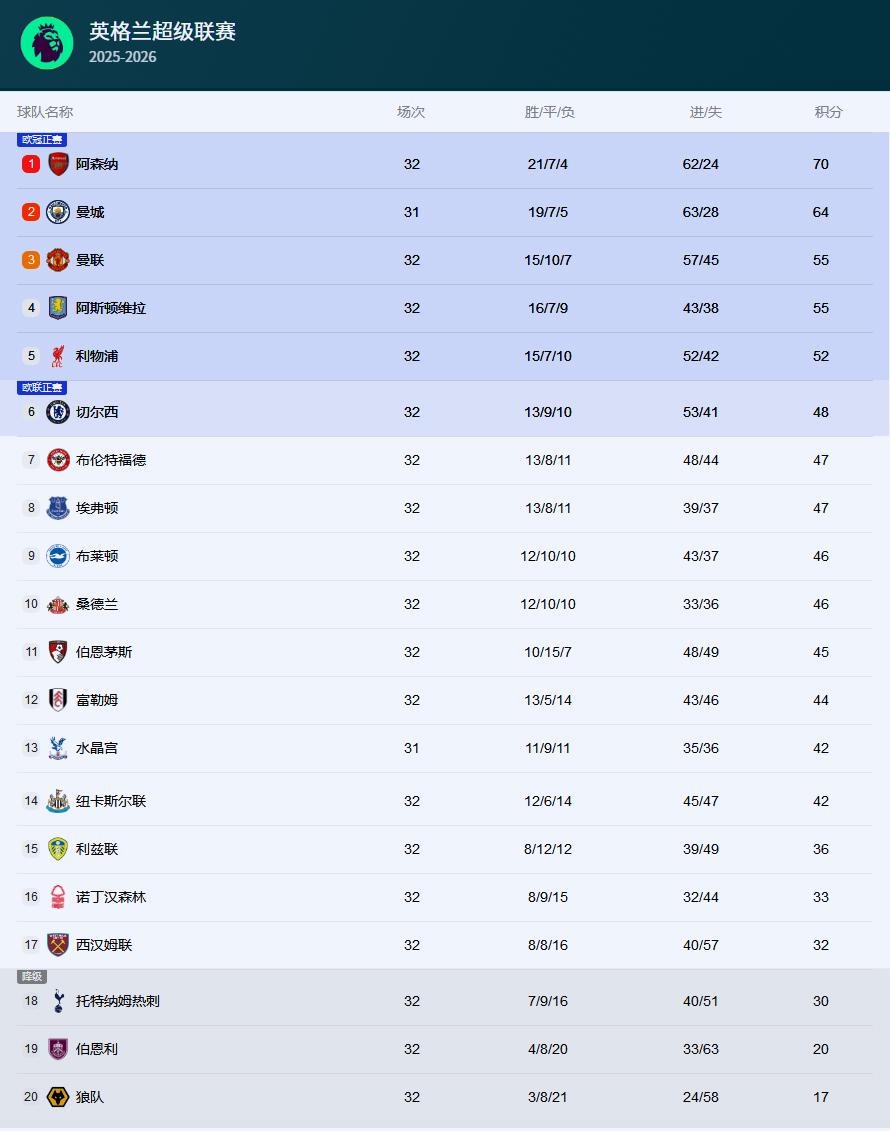Open the 水晶宫 team link
890x1131 pixels.
[97, 748]
